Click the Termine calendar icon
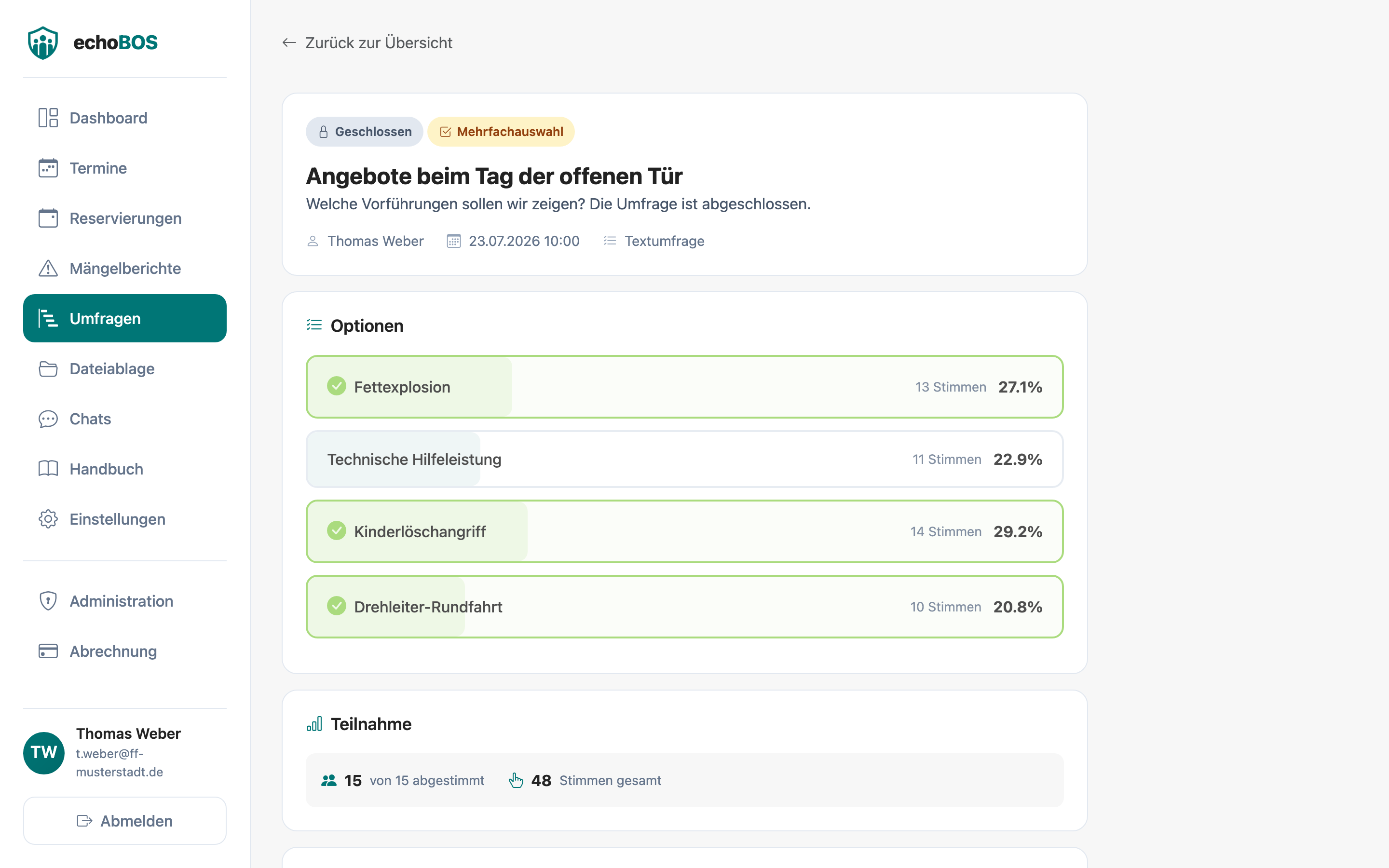This screenshot has width=1389, height=868. point(48,168)
